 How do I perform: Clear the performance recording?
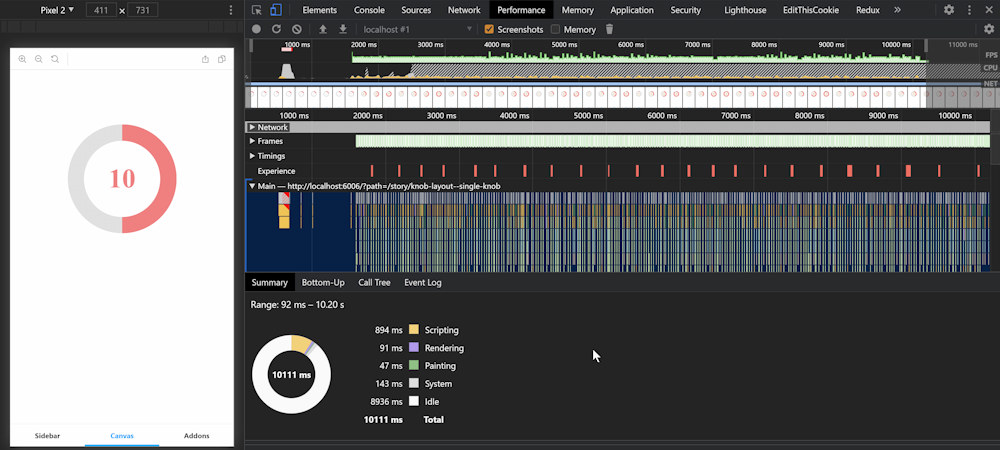tap(297, 29)
